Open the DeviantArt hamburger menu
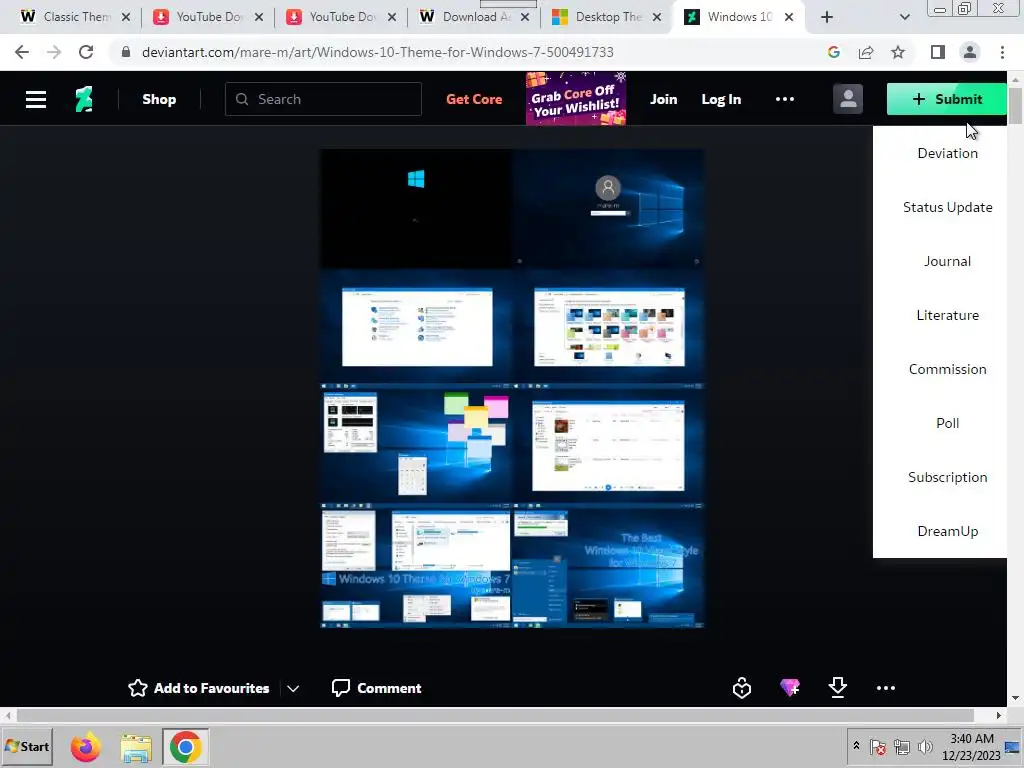The height and width of the screenshot is (768, 1024). tap(36, 99)
